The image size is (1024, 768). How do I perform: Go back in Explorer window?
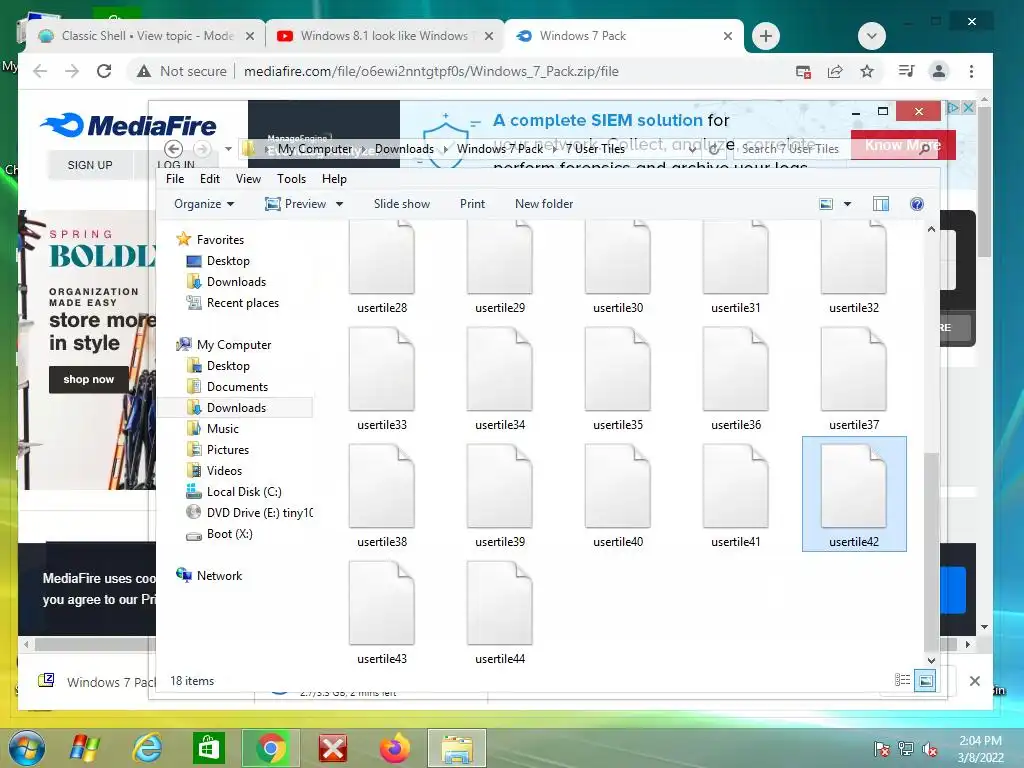(173, 149)
